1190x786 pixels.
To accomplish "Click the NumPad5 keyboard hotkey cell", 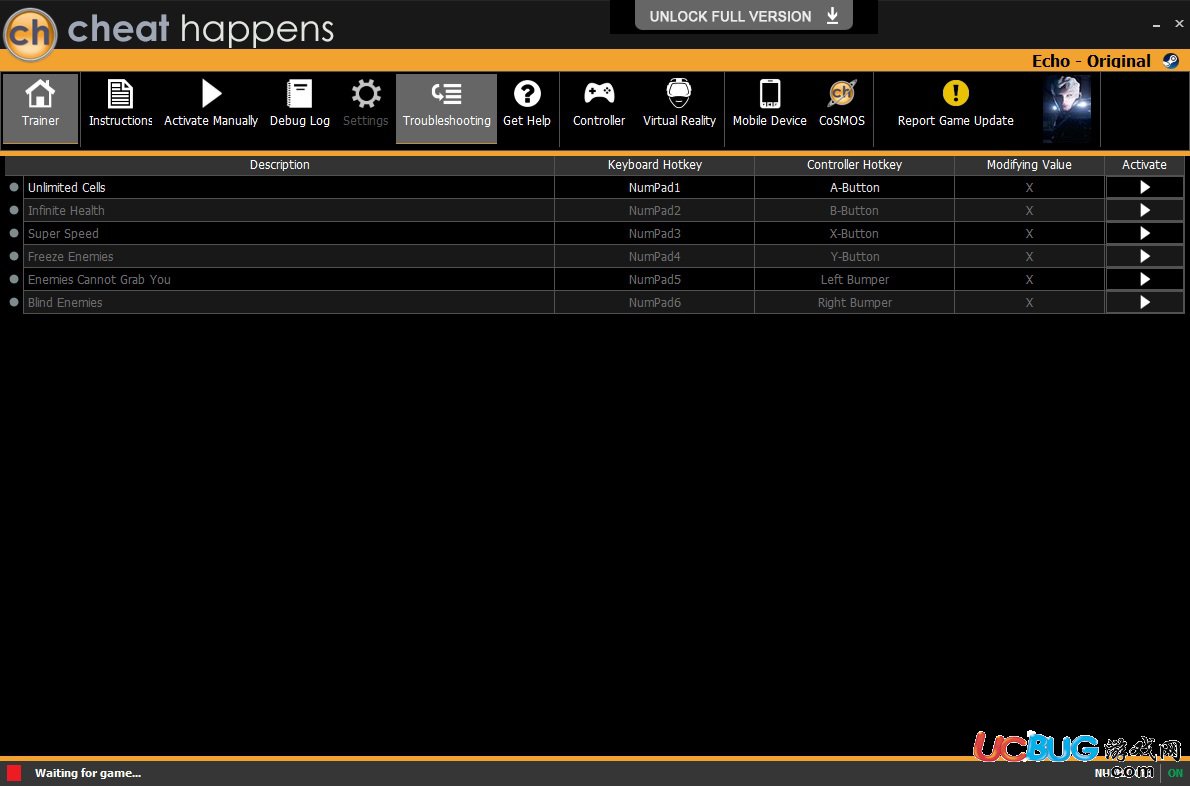I will 654,279.
